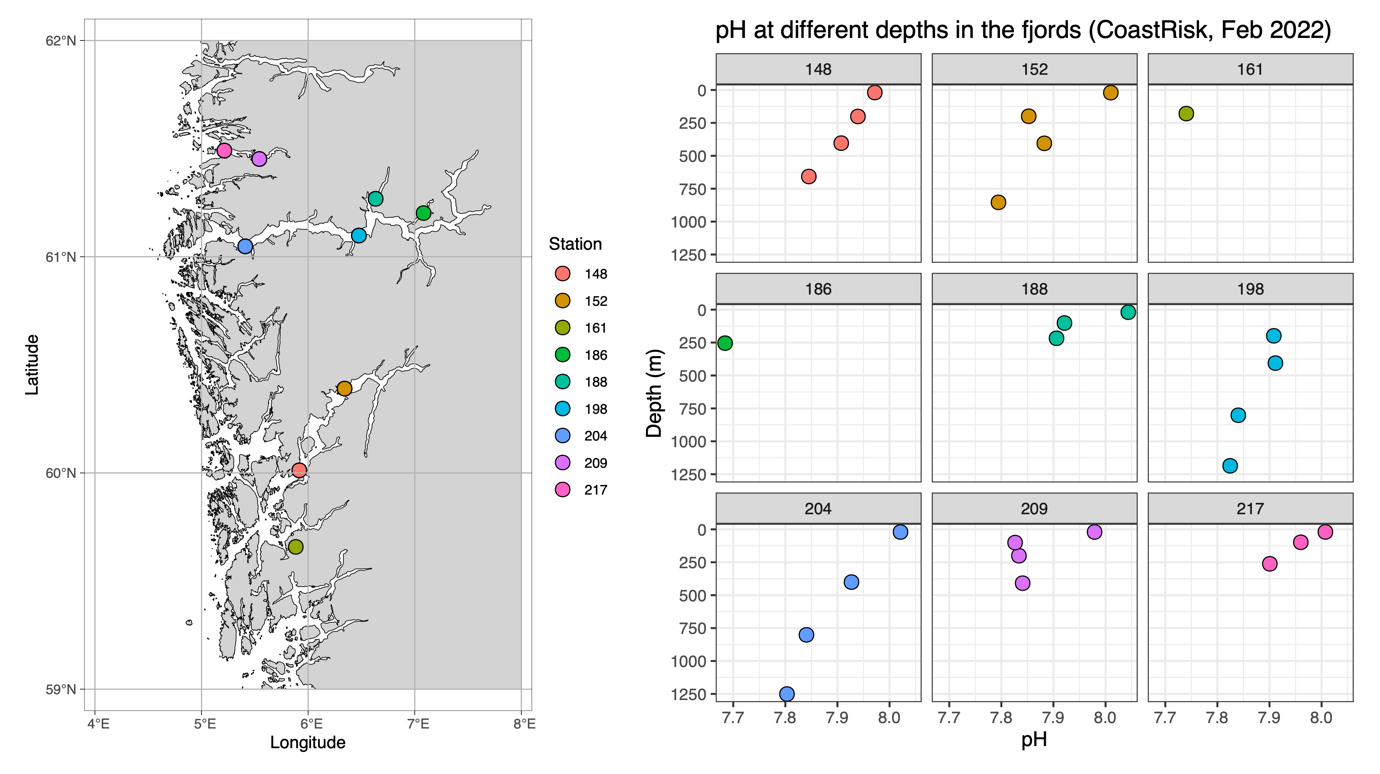The height and width of the screenshot is (774, 1380).
Task: Pick the station 217 pink legend swatch
Action: coord(563,490)
